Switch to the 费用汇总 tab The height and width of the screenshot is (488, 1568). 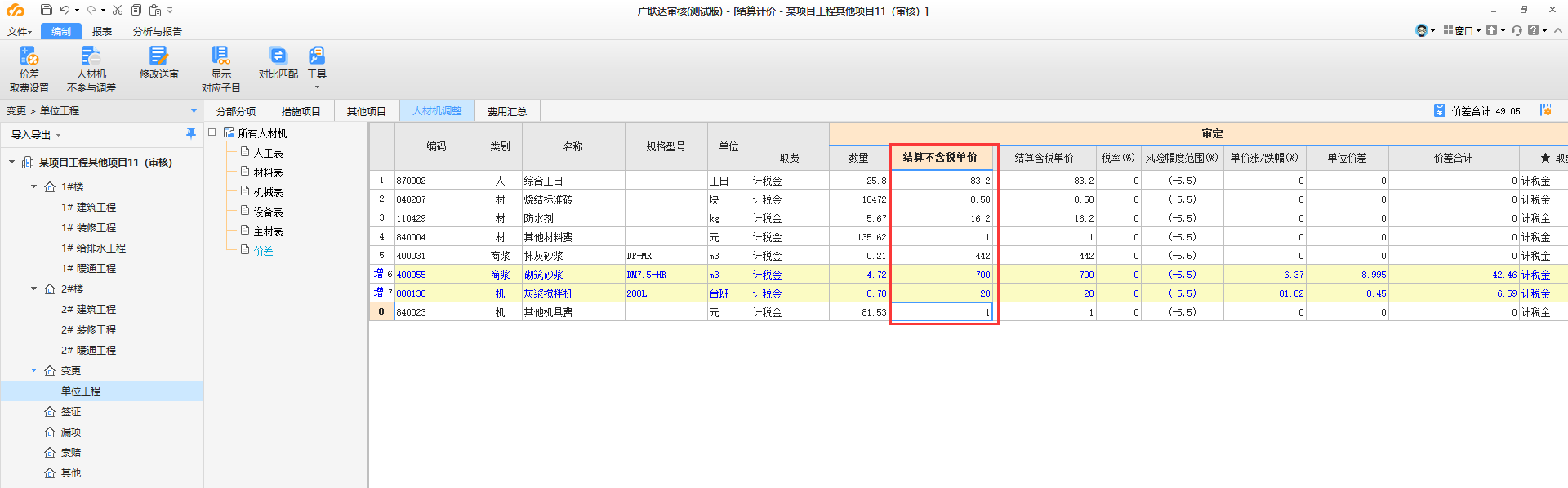506,111
